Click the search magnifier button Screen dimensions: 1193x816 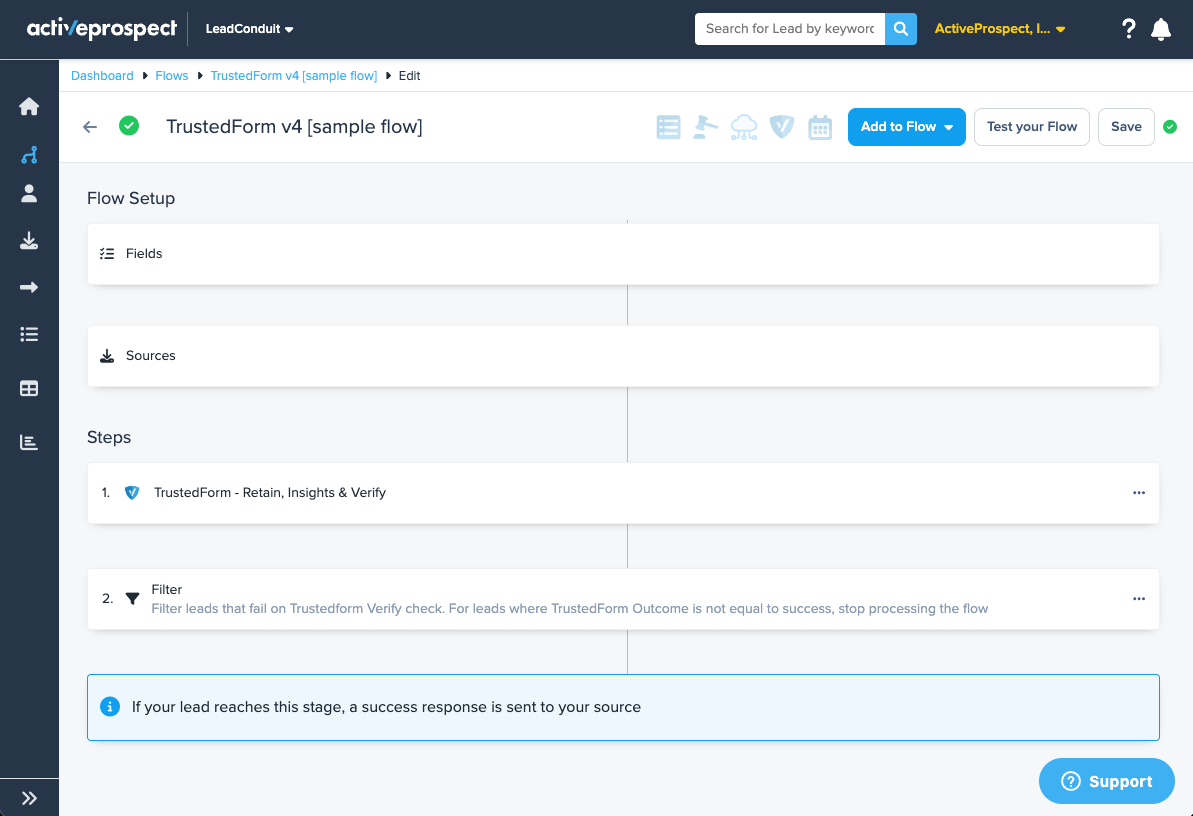click(901, 29)
